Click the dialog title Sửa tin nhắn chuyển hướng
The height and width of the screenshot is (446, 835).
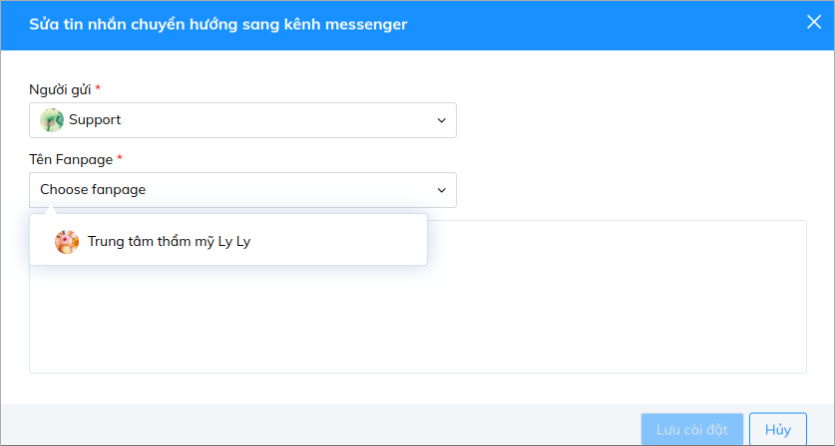pyautogui.click(x=218, y=24)
